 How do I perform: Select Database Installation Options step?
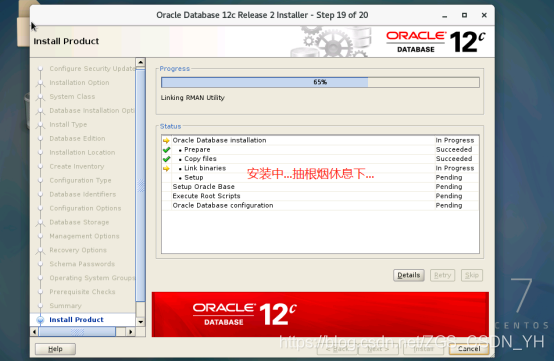[92, 111]
